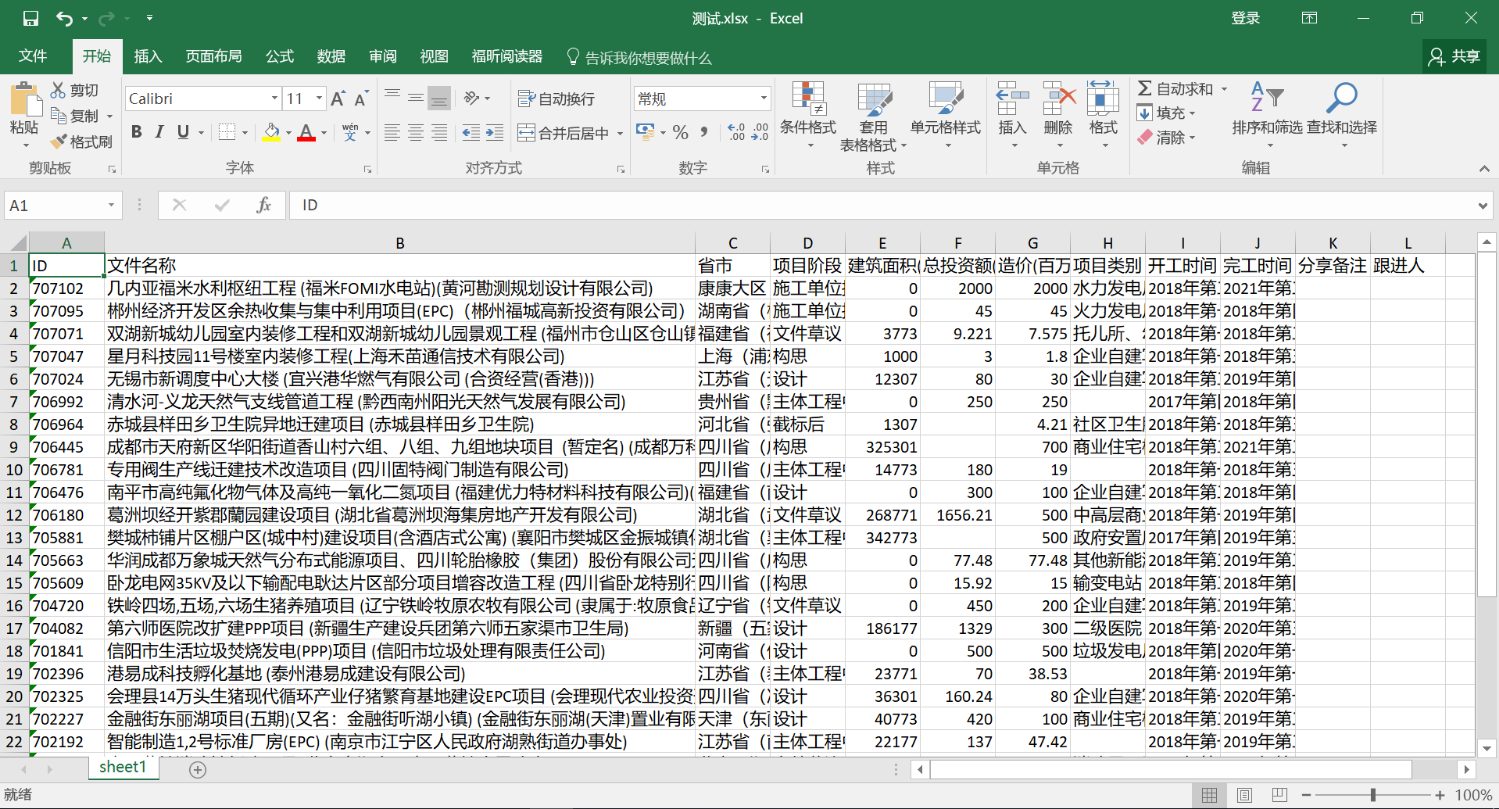The width and height of the screenshot is (1499, 809).
Task: Open Format as Table (套用表格格式)
Action: (x=873, y=116)
